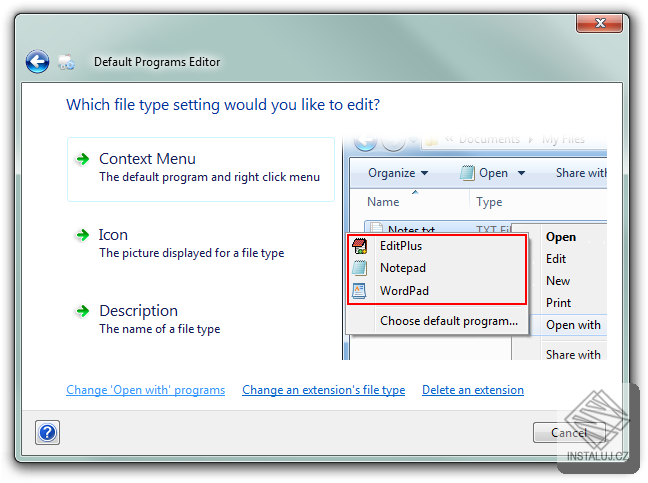The width and height of the screenshot is (648, 483).
Task: Expand the Open dropdown arrow in preview
Action: pos(520,173)
